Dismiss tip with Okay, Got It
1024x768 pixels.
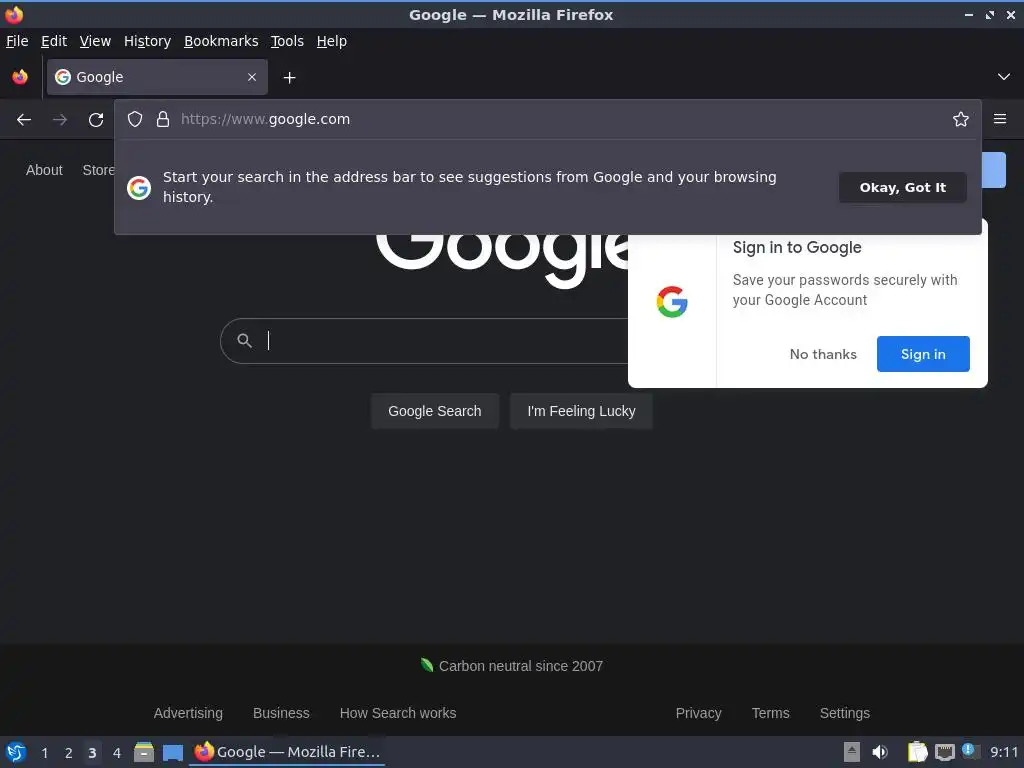point(903,187)
